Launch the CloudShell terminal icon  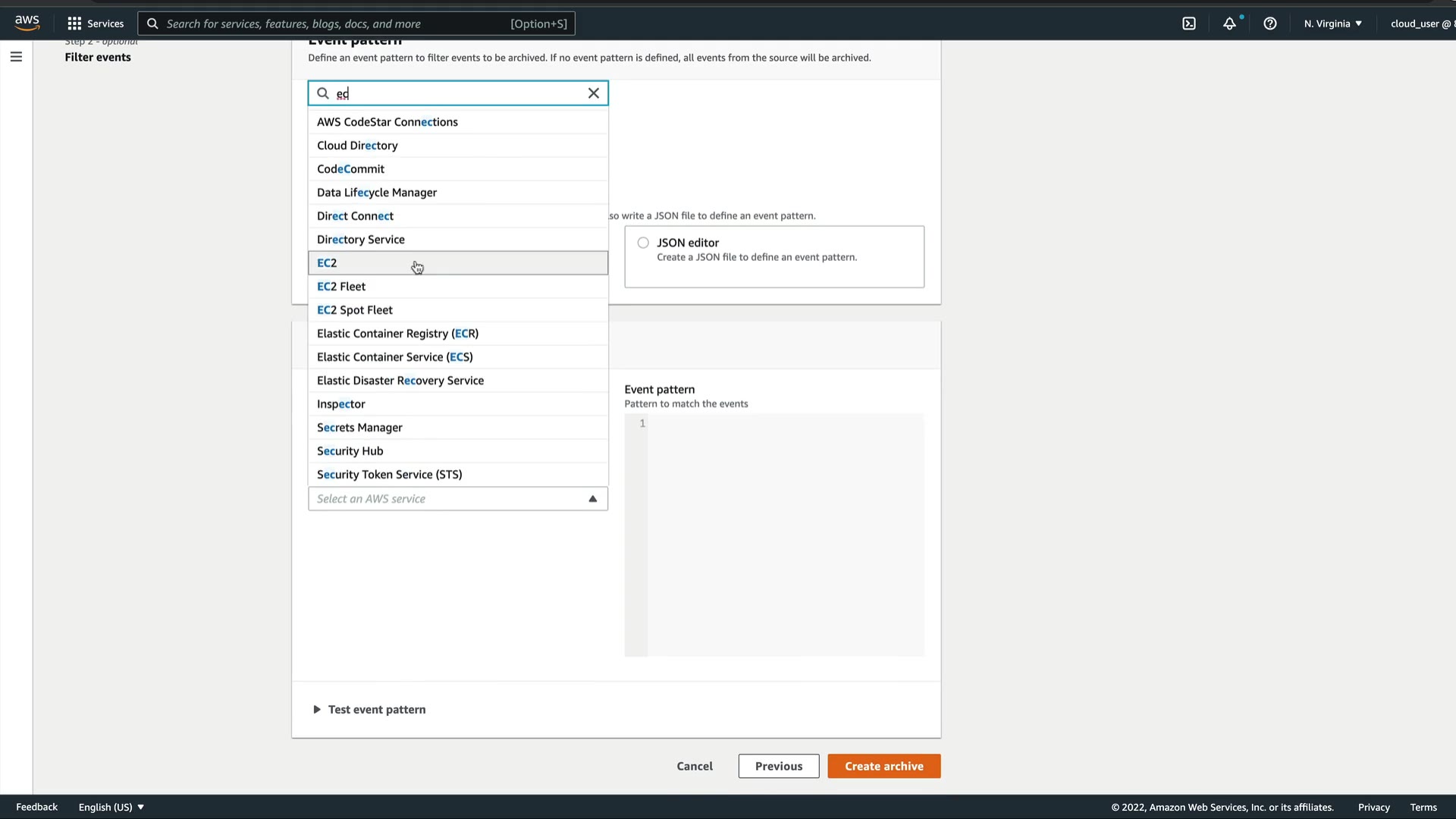point(1189,24)
